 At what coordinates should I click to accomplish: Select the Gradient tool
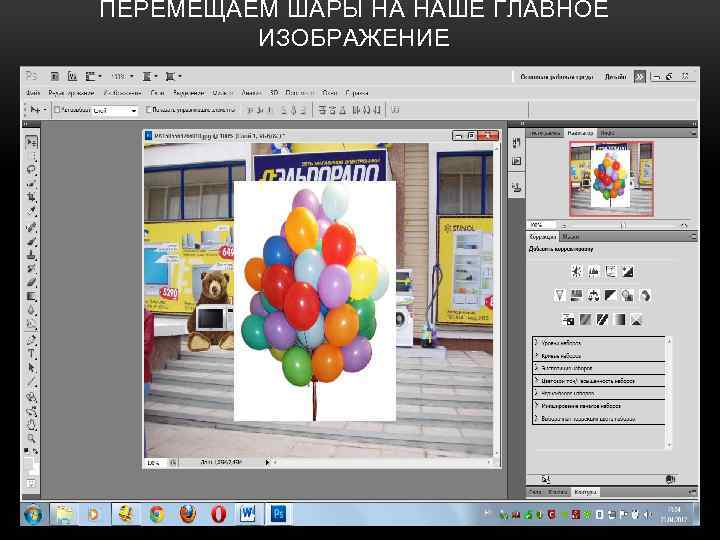point(31,296)
